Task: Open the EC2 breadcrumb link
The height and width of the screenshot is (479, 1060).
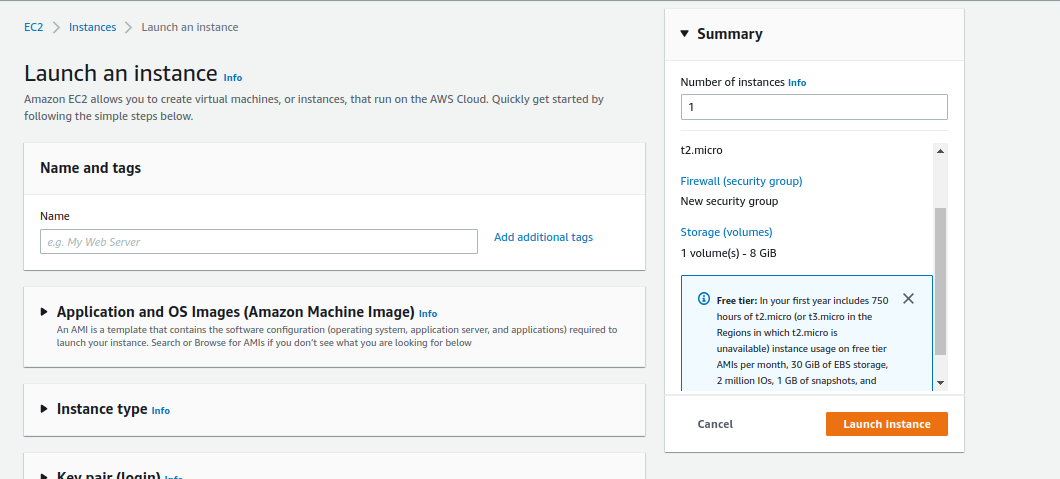Action: pos(34,27)
